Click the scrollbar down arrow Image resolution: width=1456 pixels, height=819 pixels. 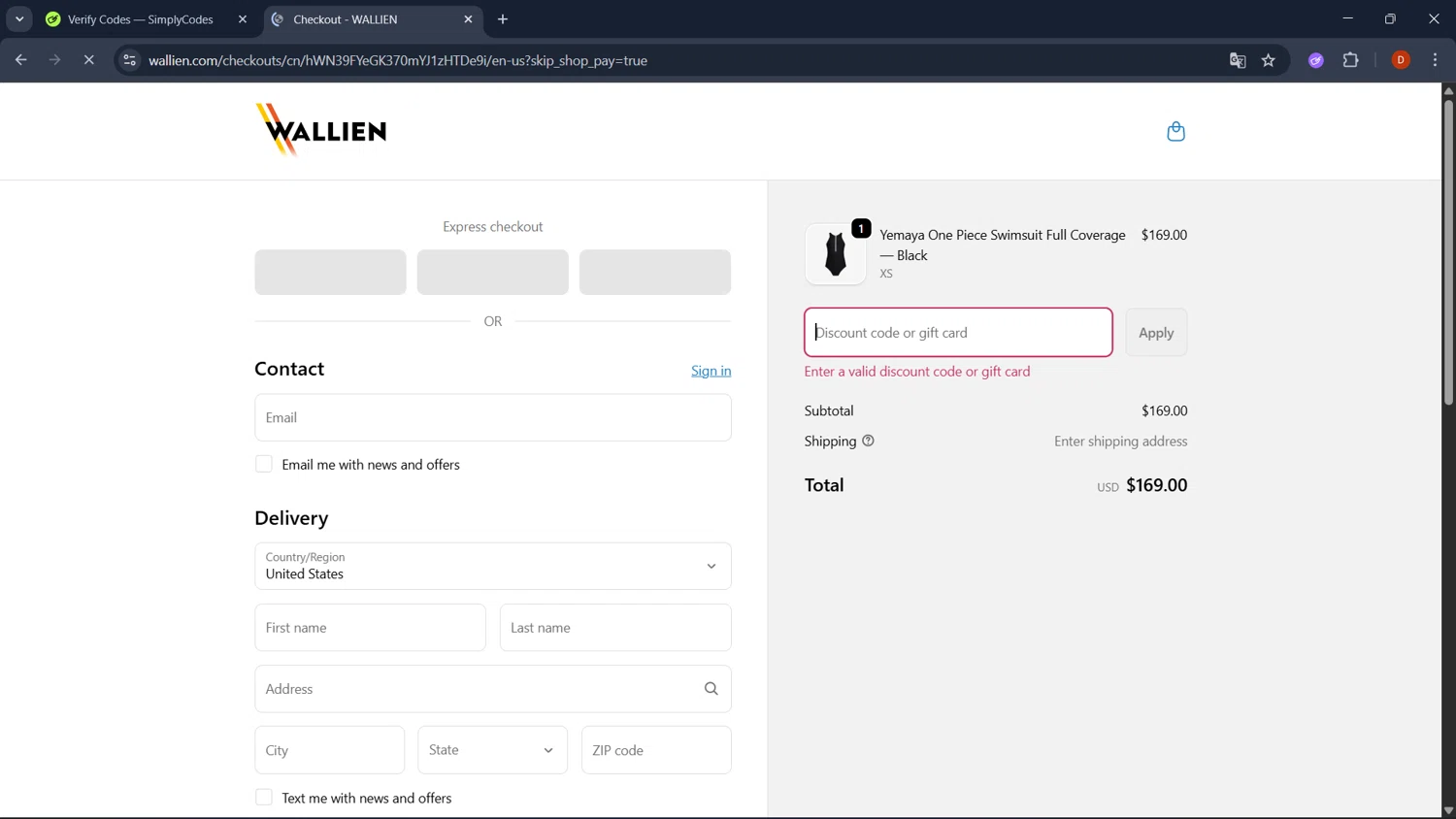tap(1448, 811)
